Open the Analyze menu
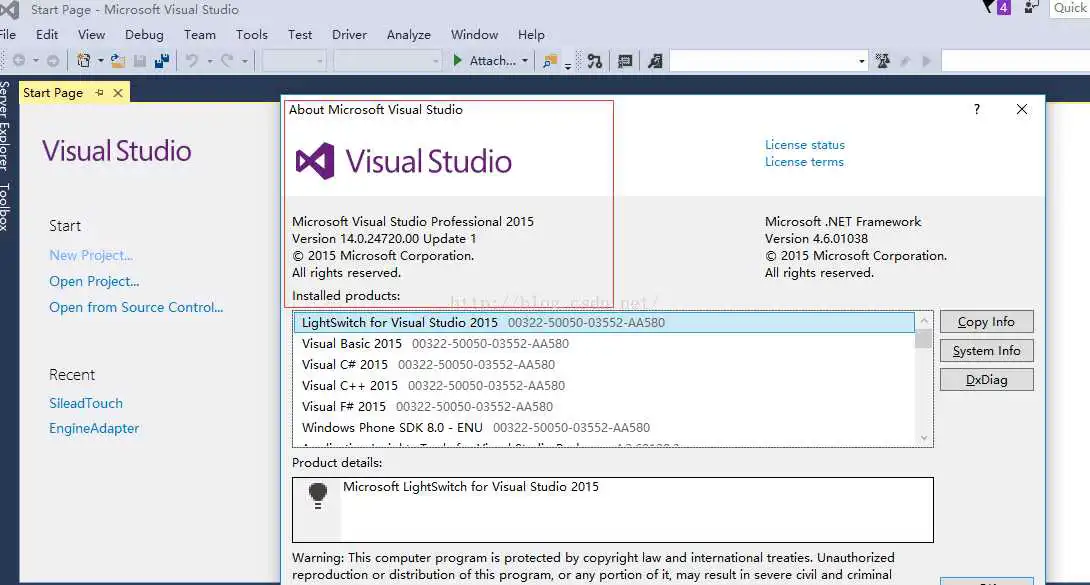This screenshot has height=585, width=1090. coord(408,34)
